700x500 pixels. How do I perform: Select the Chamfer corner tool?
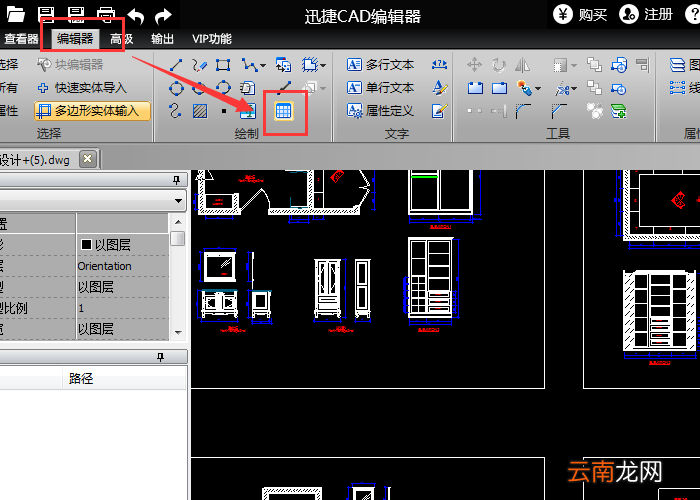(558, 111)
